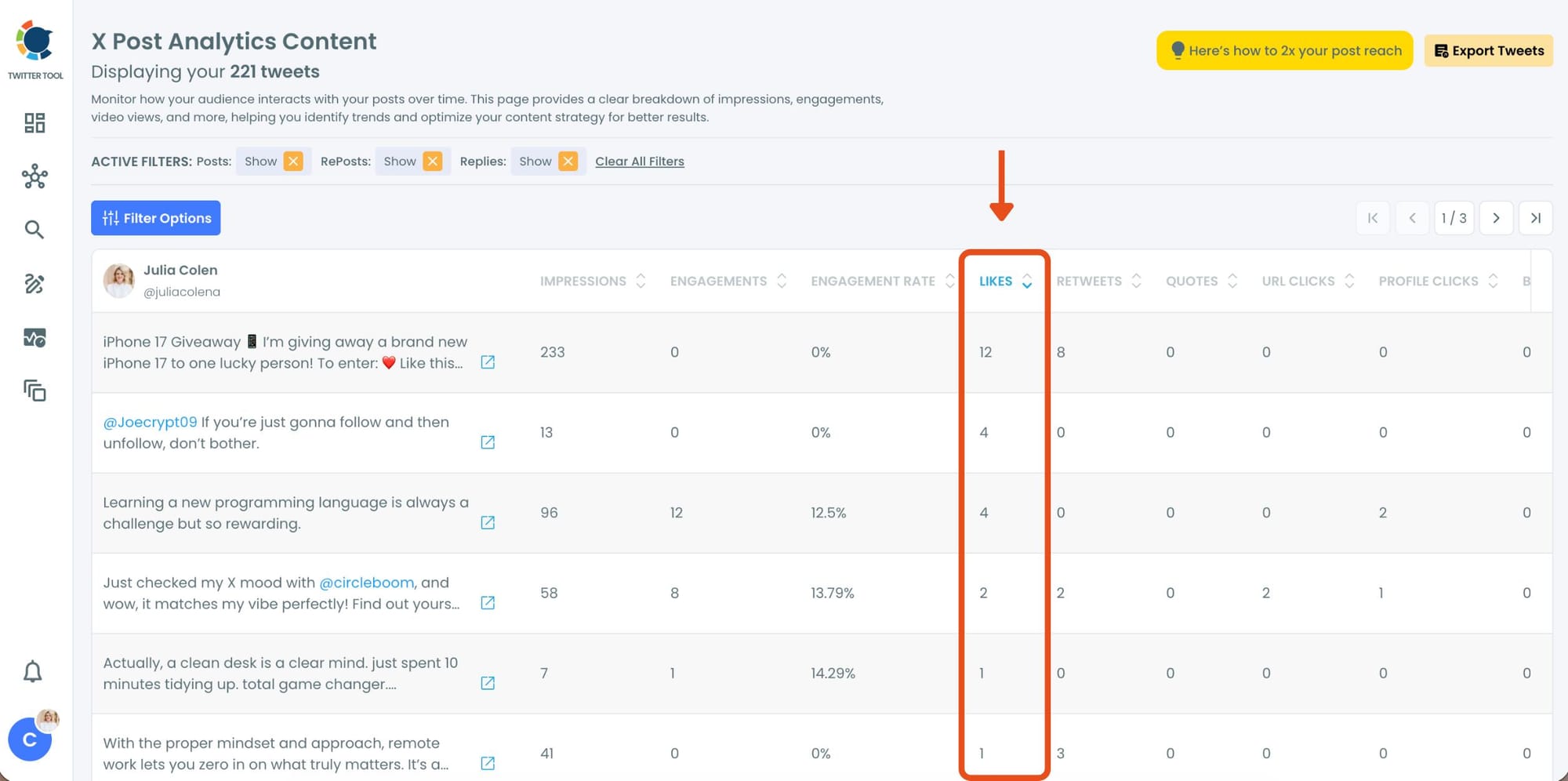Click the '221 tweets' count heading
This screenshot has height=781, width=1568.
274,71
